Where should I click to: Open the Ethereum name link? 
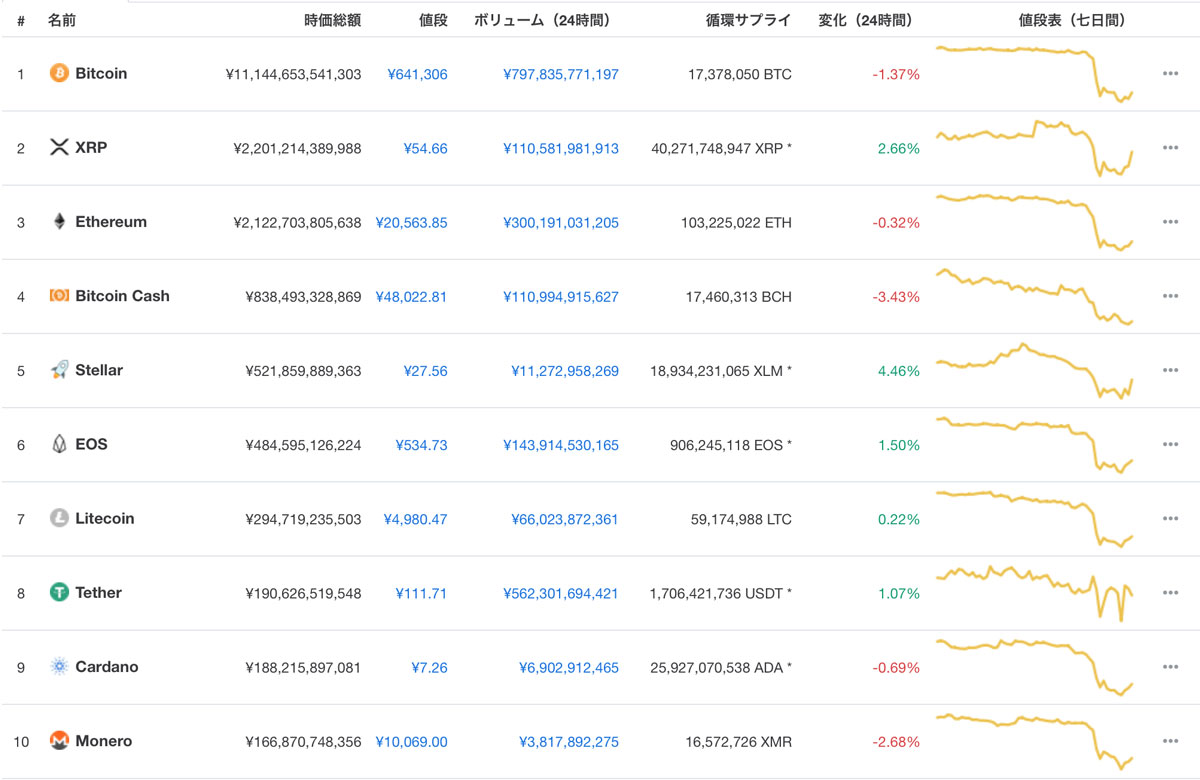(111, 222)
